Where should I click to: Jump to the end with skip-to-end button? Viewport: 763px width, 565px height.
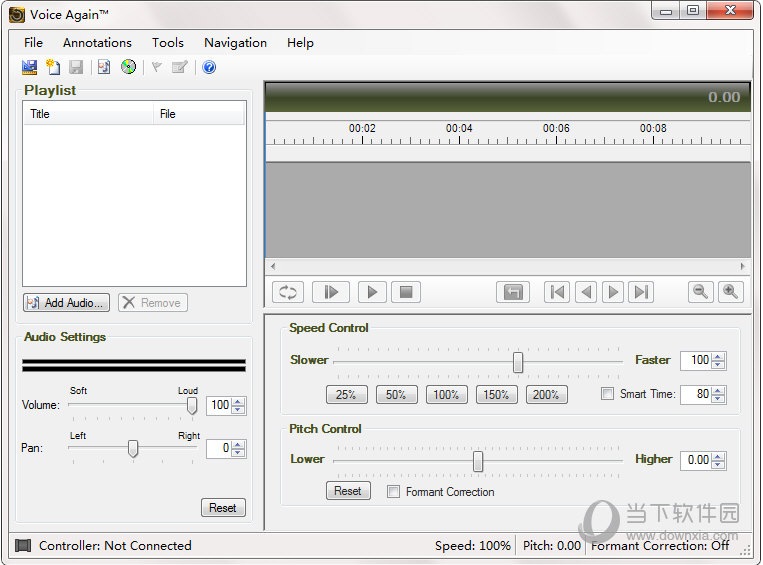pos(641,292)
